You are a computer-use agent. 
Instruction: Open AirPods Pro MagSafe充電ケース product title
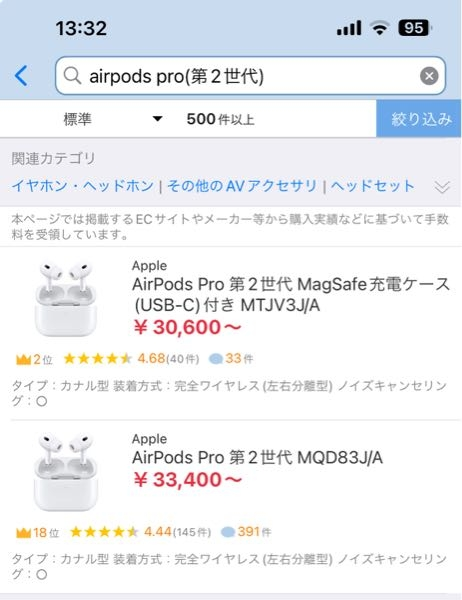(x=291, y=295)
